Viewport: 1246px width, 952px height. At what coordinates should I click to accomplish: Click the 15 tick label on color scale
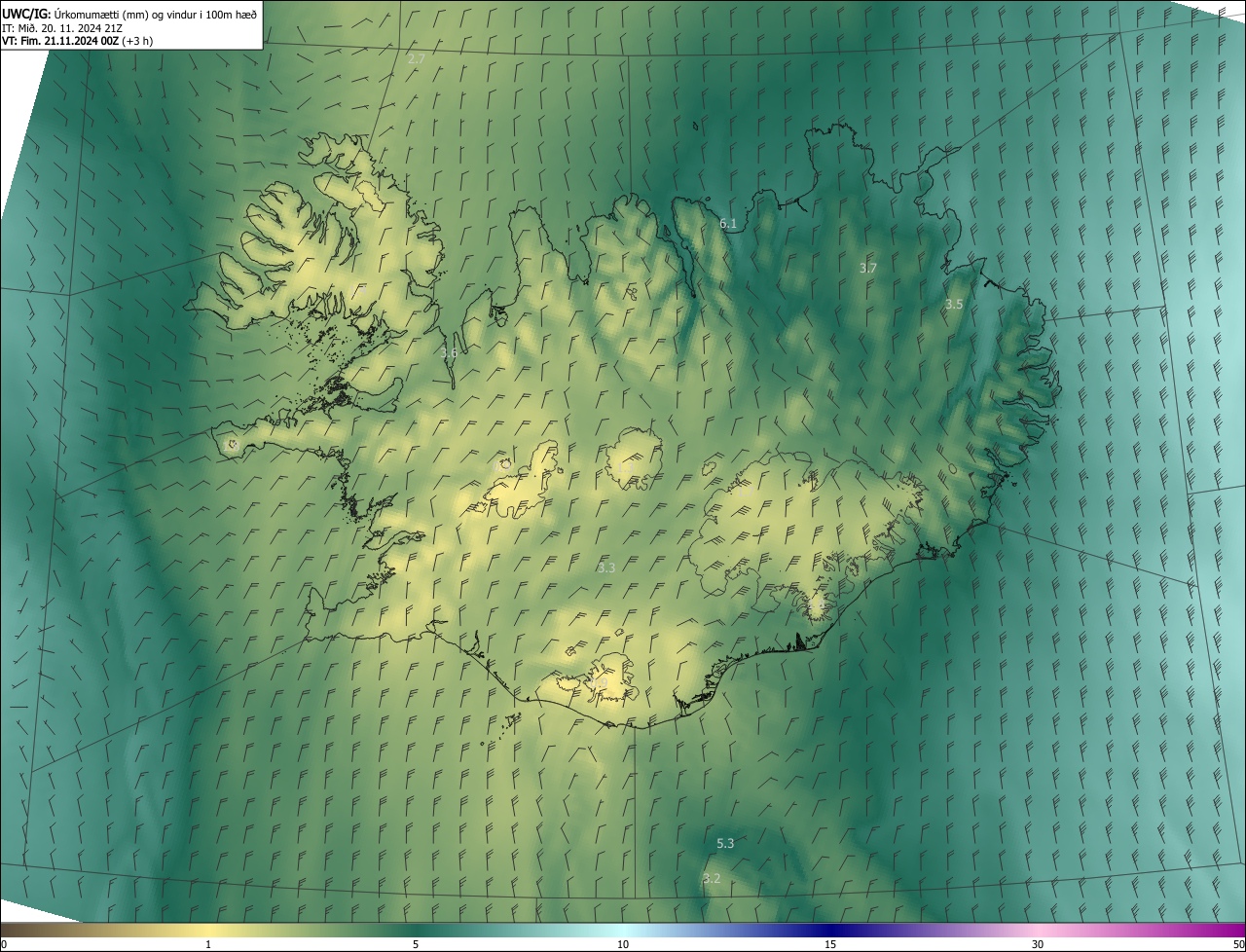pos(830,945)
